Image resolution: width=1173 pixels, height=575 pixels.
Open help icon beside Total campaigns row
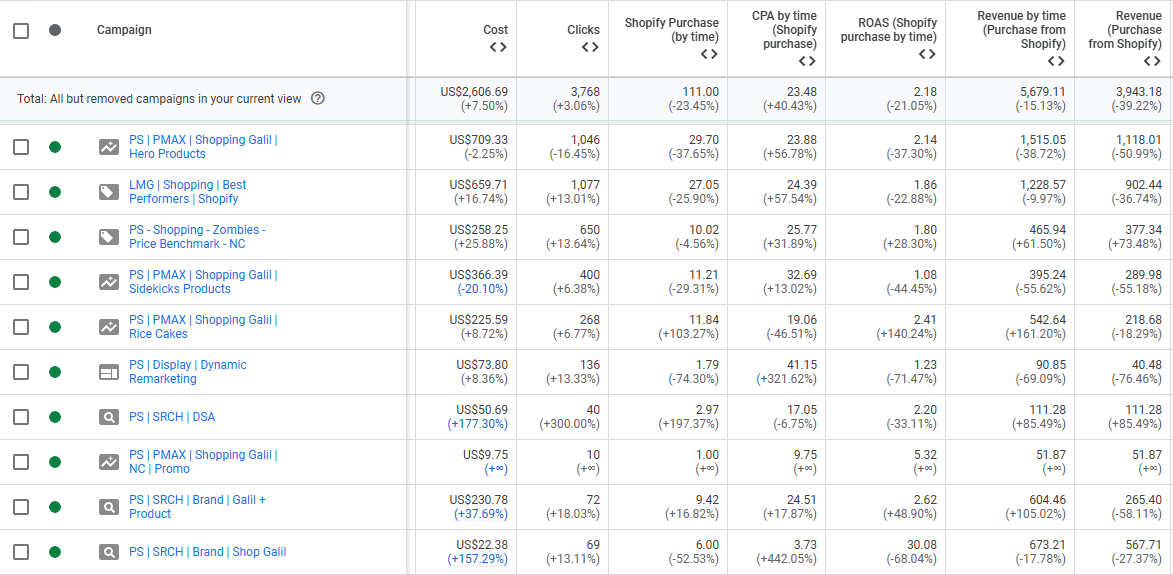317,99
